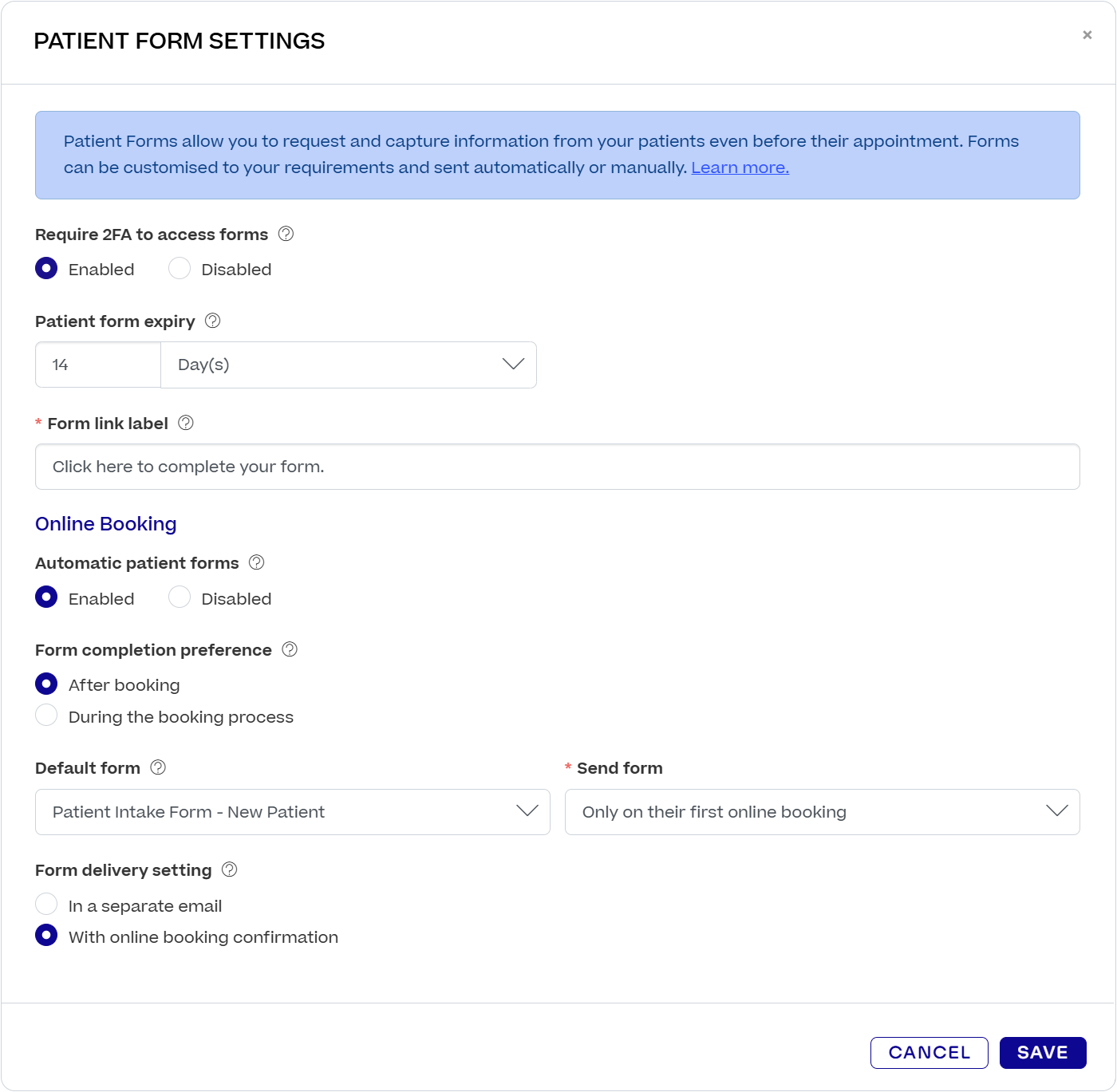This screenshot has height=1092, width=1117.
Task: Click help icon next to Automatic patient forms
Action: click(256, 562)
